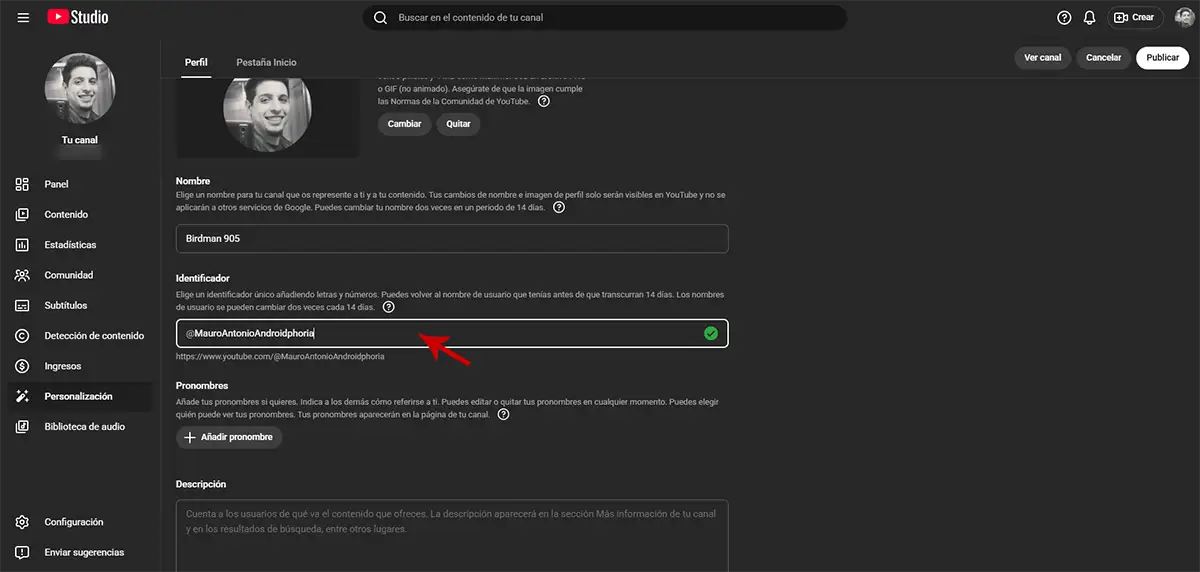
Task: Open Ingresos in the sidebar
Action: coord(80,366)
